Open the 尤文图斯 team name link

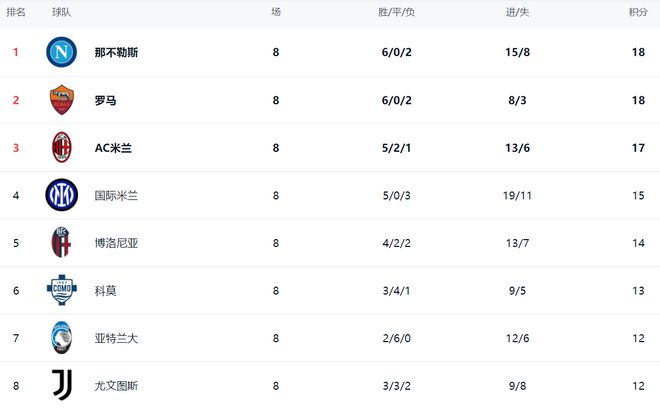point(116,386)
